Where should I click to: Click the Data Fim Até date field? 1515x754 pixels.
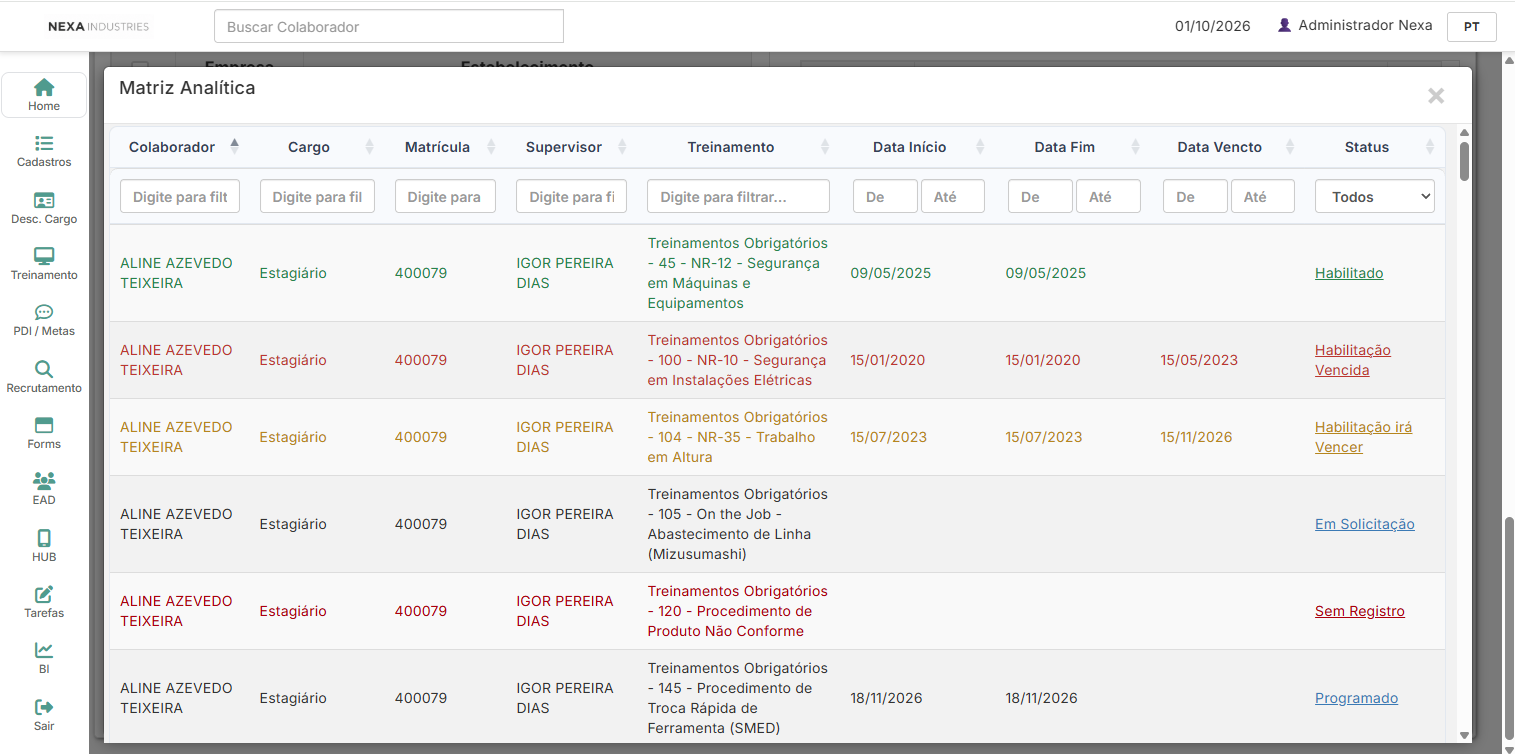point(1108,197)
